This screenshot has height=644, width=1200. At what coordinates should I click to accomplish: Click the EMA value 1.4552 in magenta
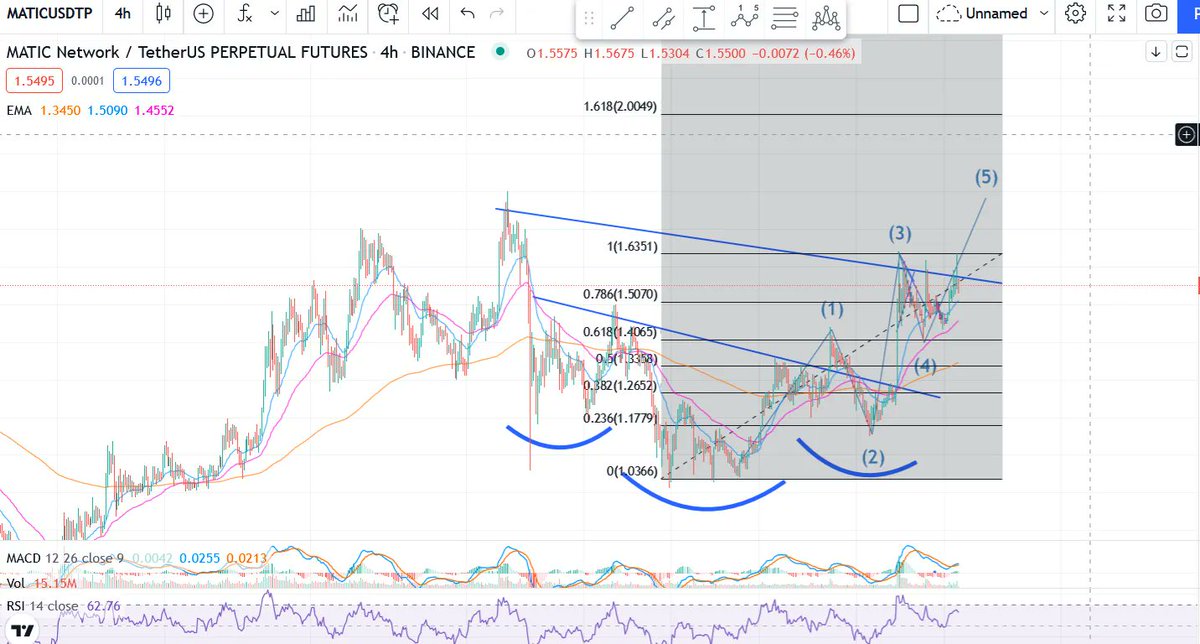pos(155,112)
